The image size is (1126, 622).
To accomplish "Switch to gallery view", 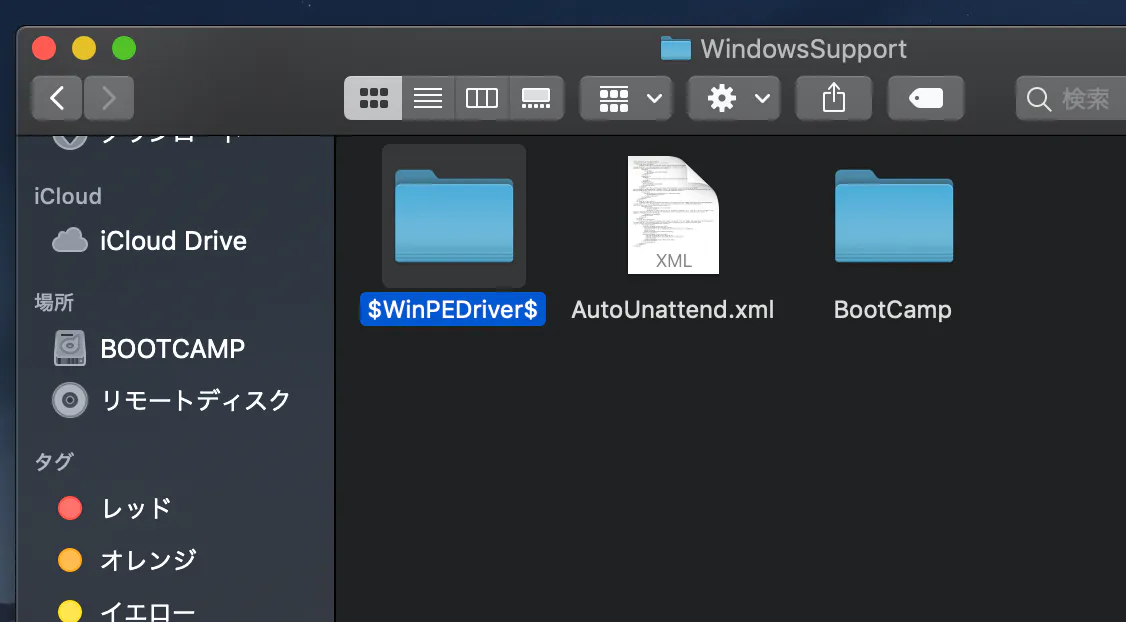I will [536, 98].
